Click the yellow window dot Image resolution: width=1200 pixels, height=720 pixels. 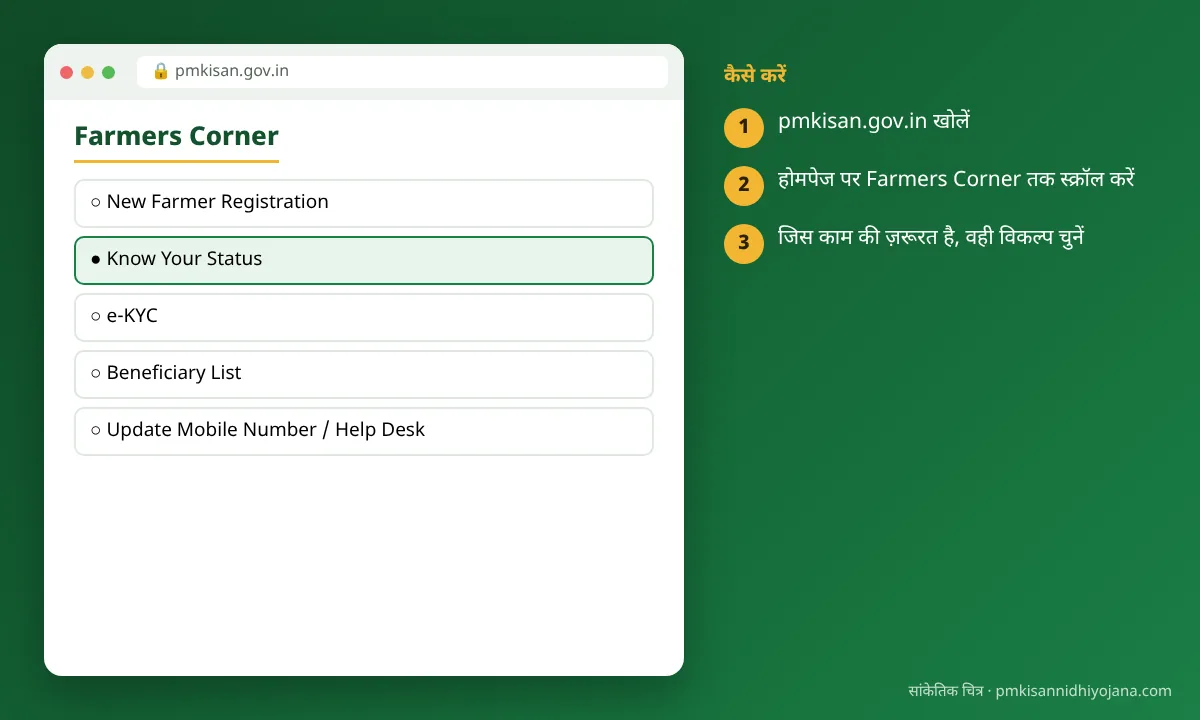click(x=88, y=72)
